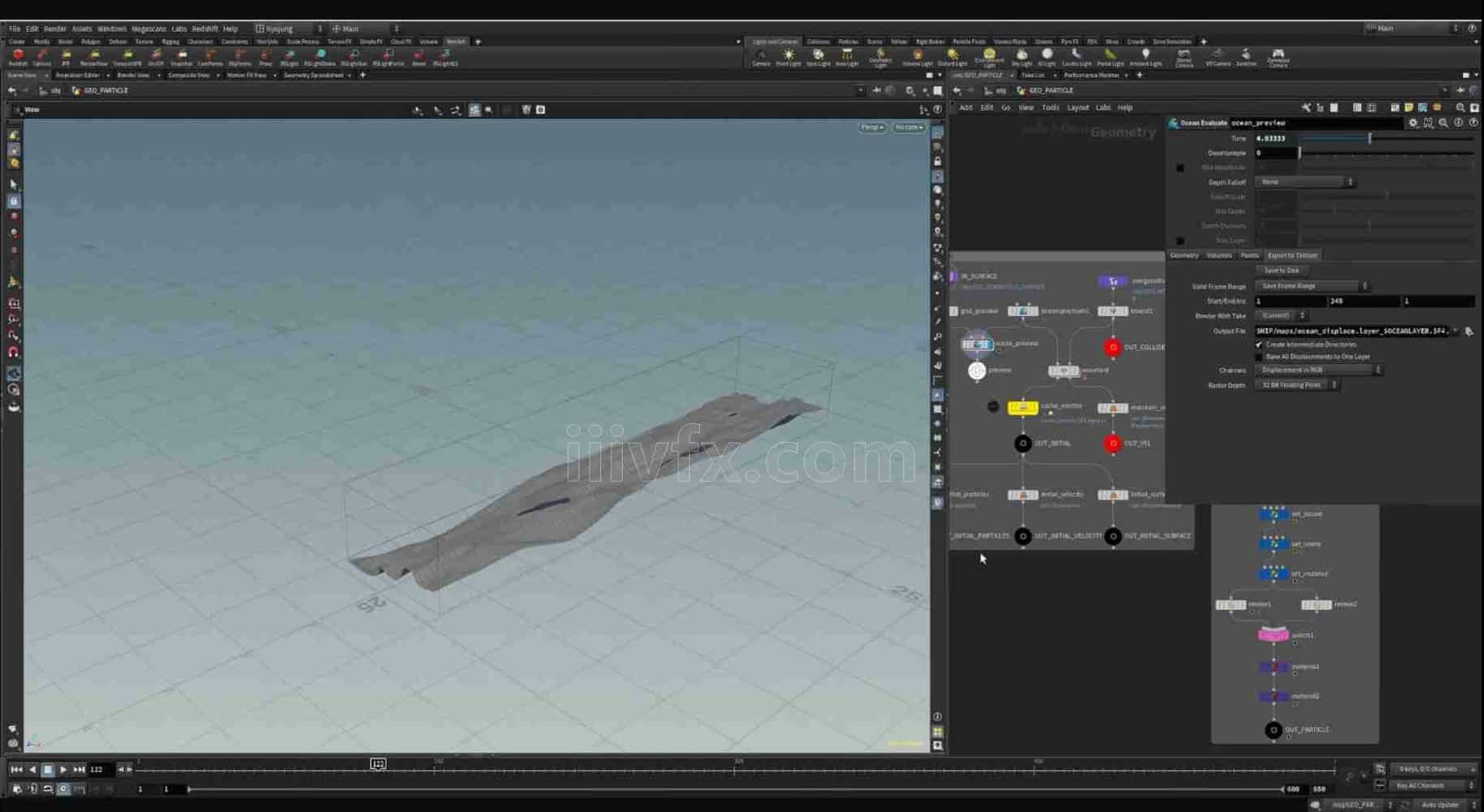Select the OUT_PARTICLE null node

tap(1273, 730)
